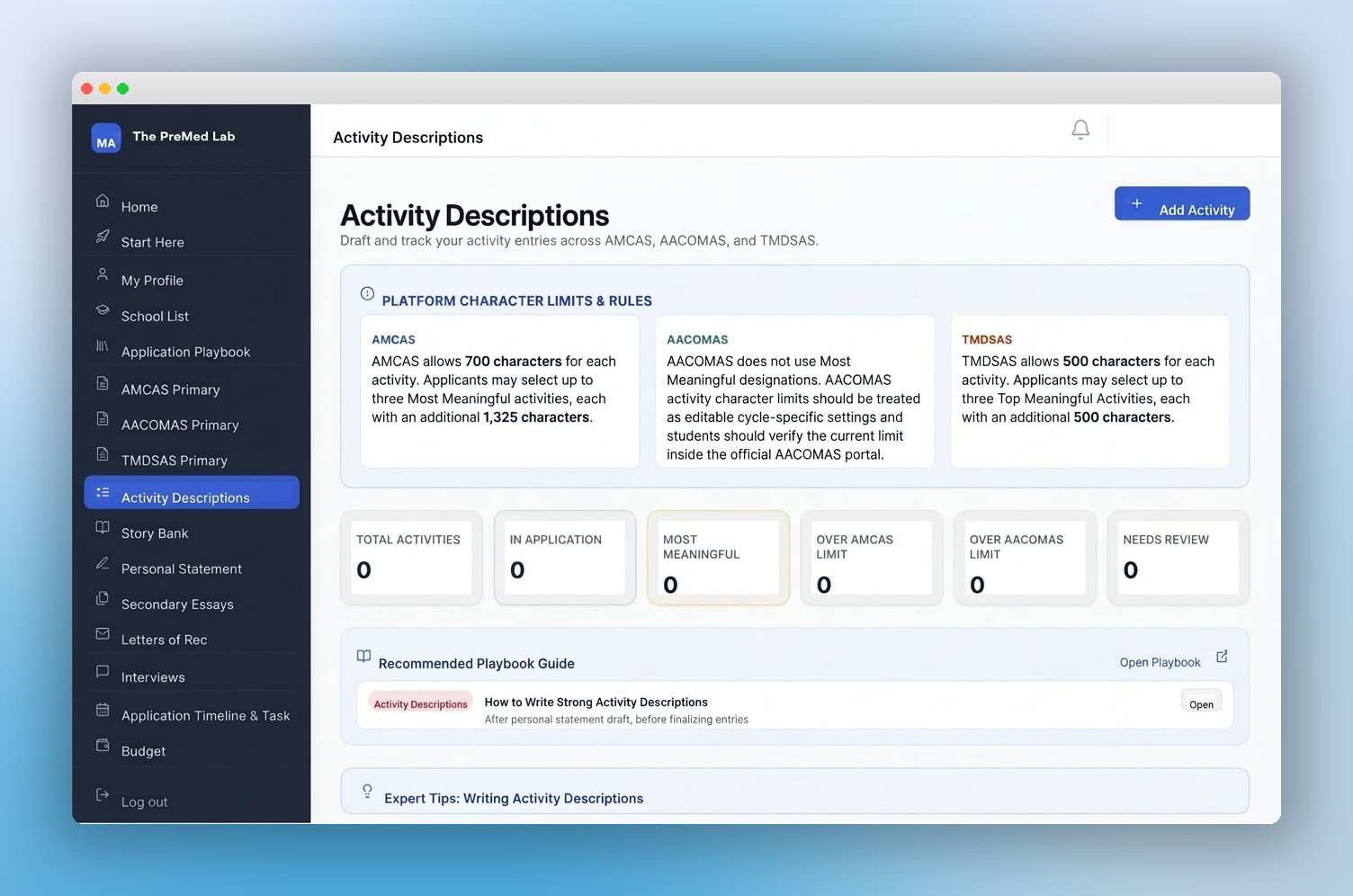Click the Add Activity button
The width and height of the screenshot is (1353, 896).
(x=1182, y=203)
